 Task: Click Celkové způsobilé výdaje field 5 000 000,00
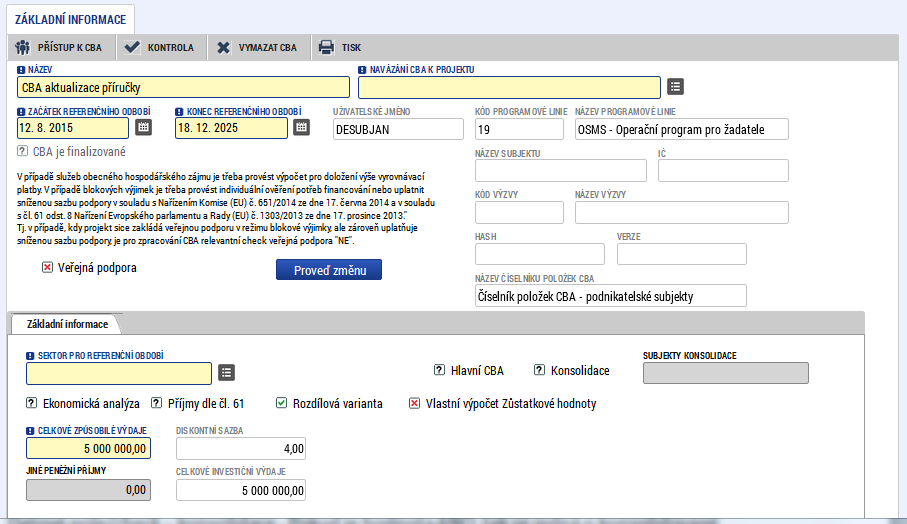(89, 448)
